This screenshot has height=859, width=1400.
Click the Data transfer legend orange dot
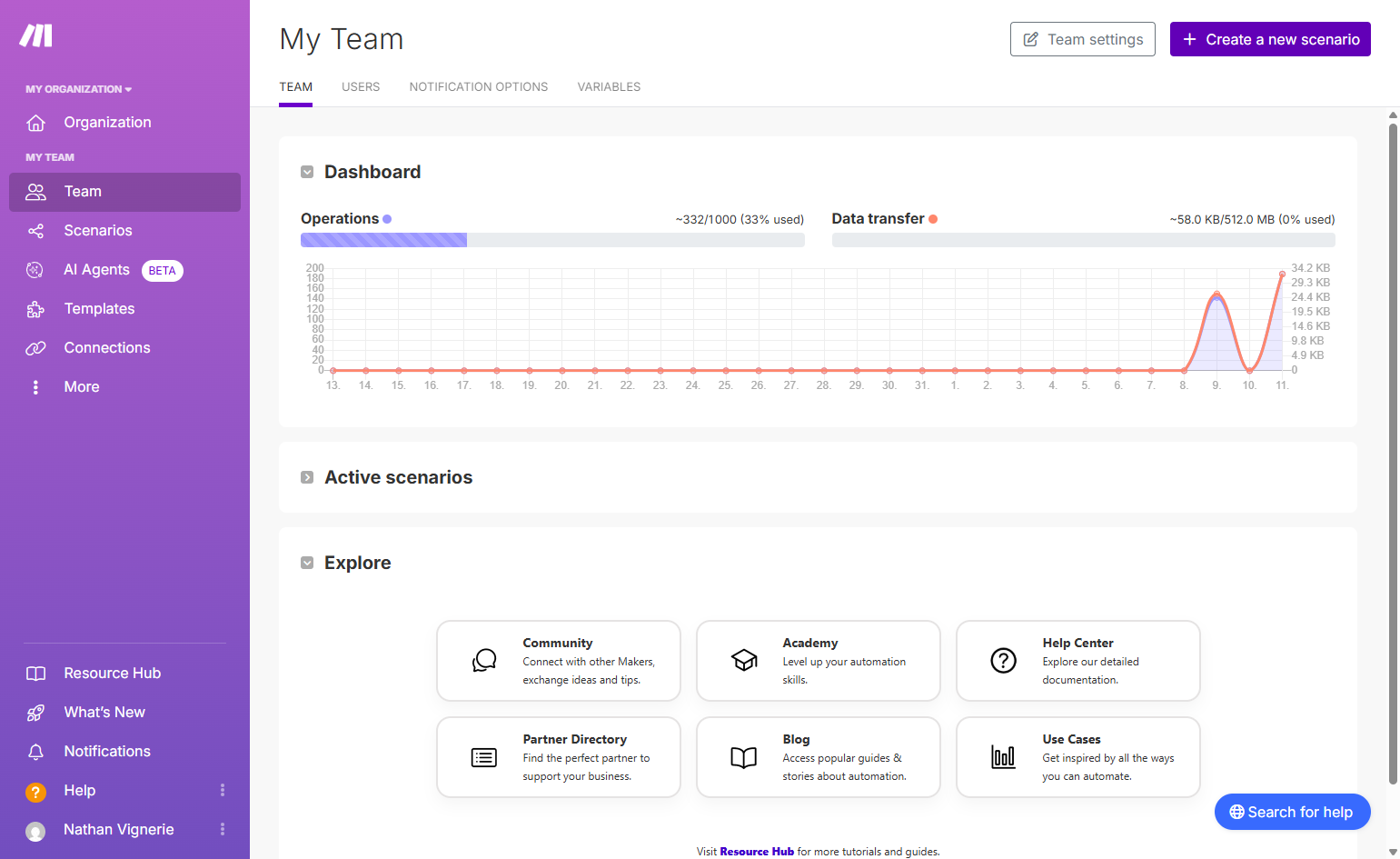(933, 219)
